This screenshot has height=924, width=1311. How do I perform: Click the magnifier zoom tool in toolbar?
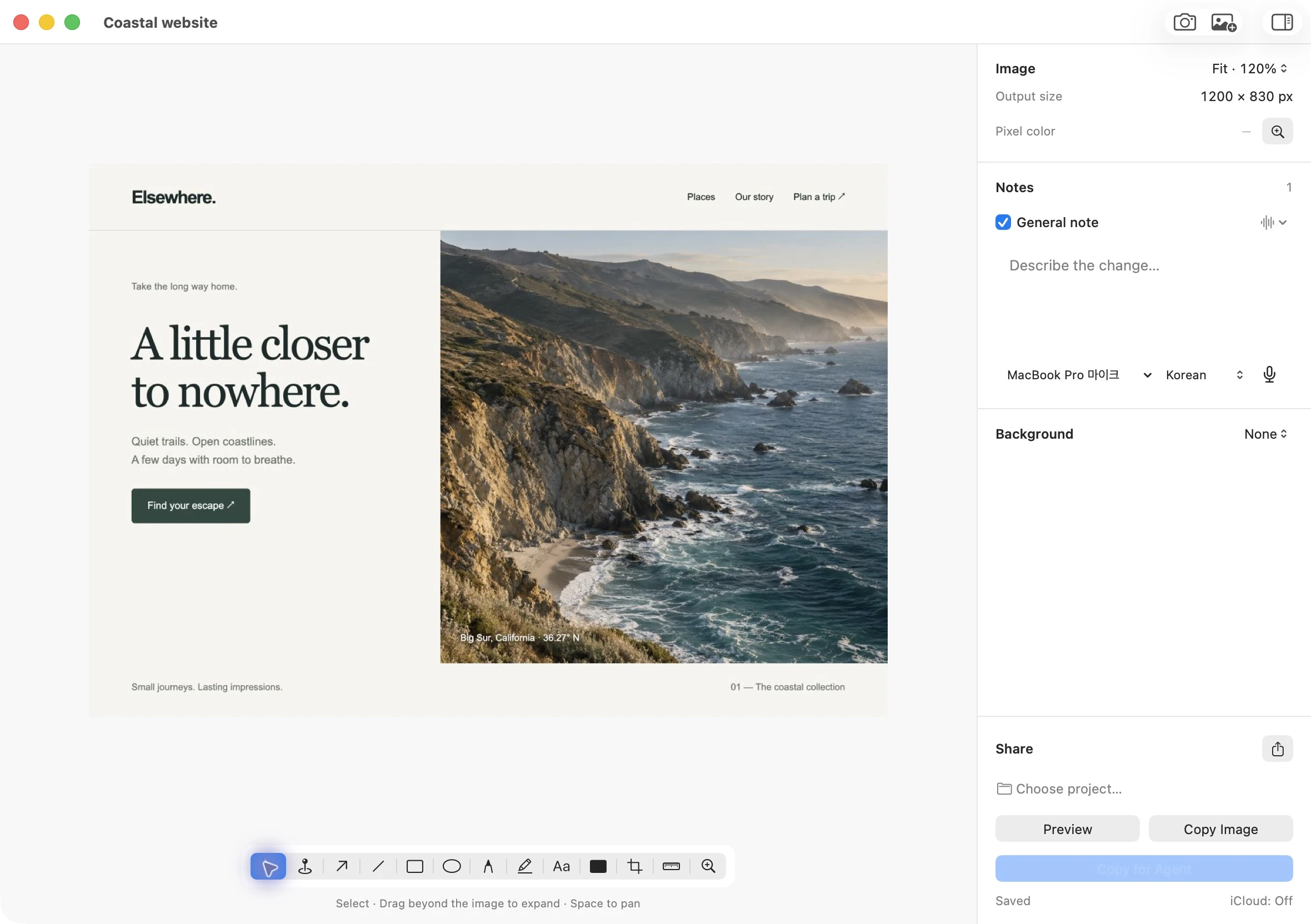tap(708, 866)
